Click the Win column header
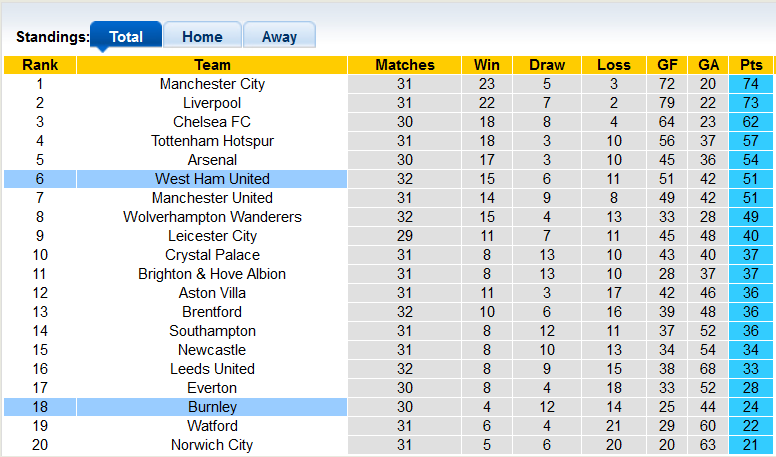Viewport: 776px width, 457px height. point(487,65)
